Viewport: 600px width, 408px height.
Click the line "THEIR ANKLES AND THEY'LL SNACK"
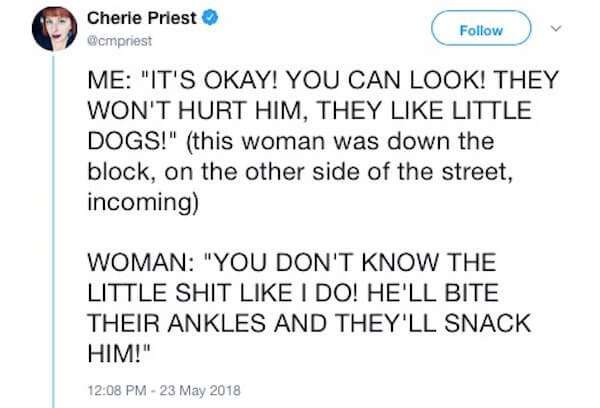pos(309,323)
